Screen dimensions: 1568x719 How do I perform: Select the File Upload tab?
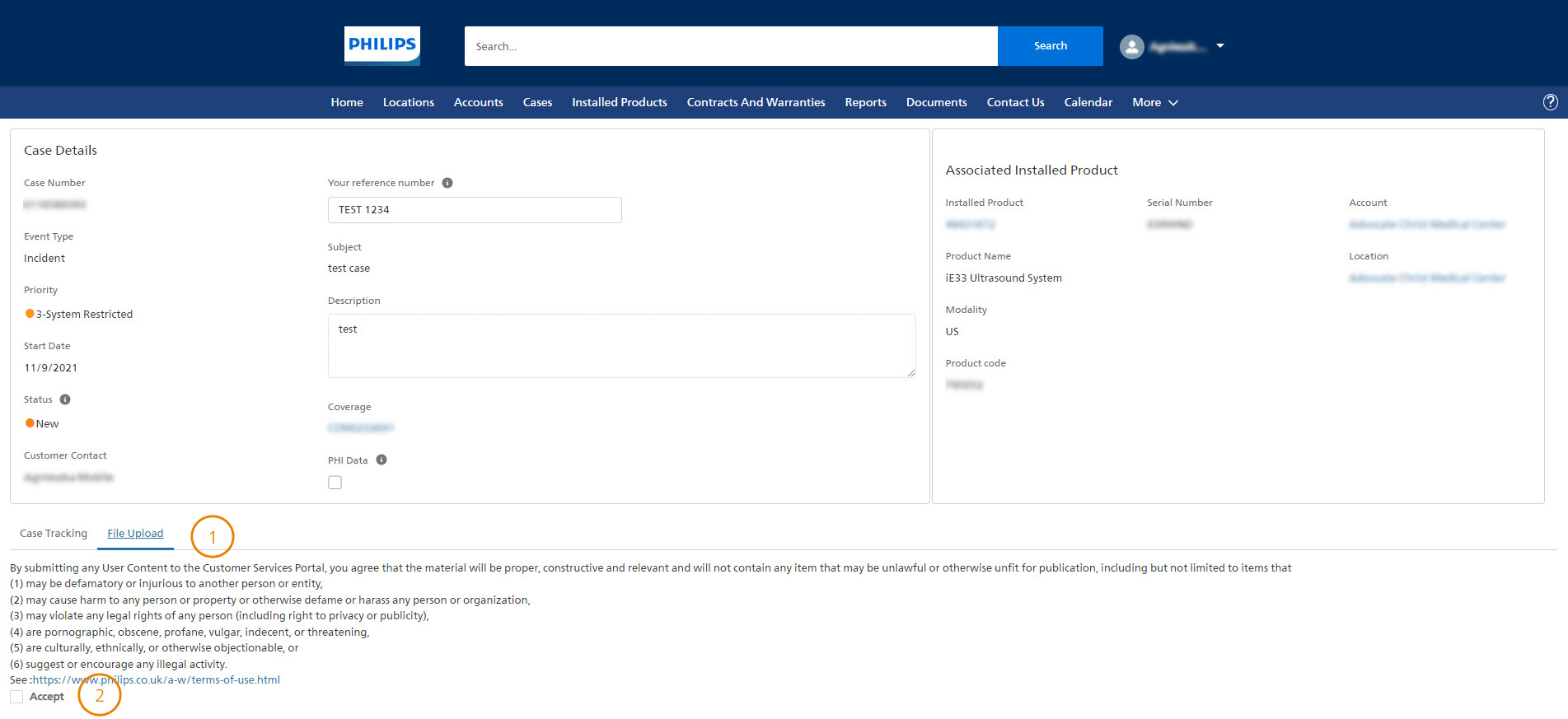point(135,534)
